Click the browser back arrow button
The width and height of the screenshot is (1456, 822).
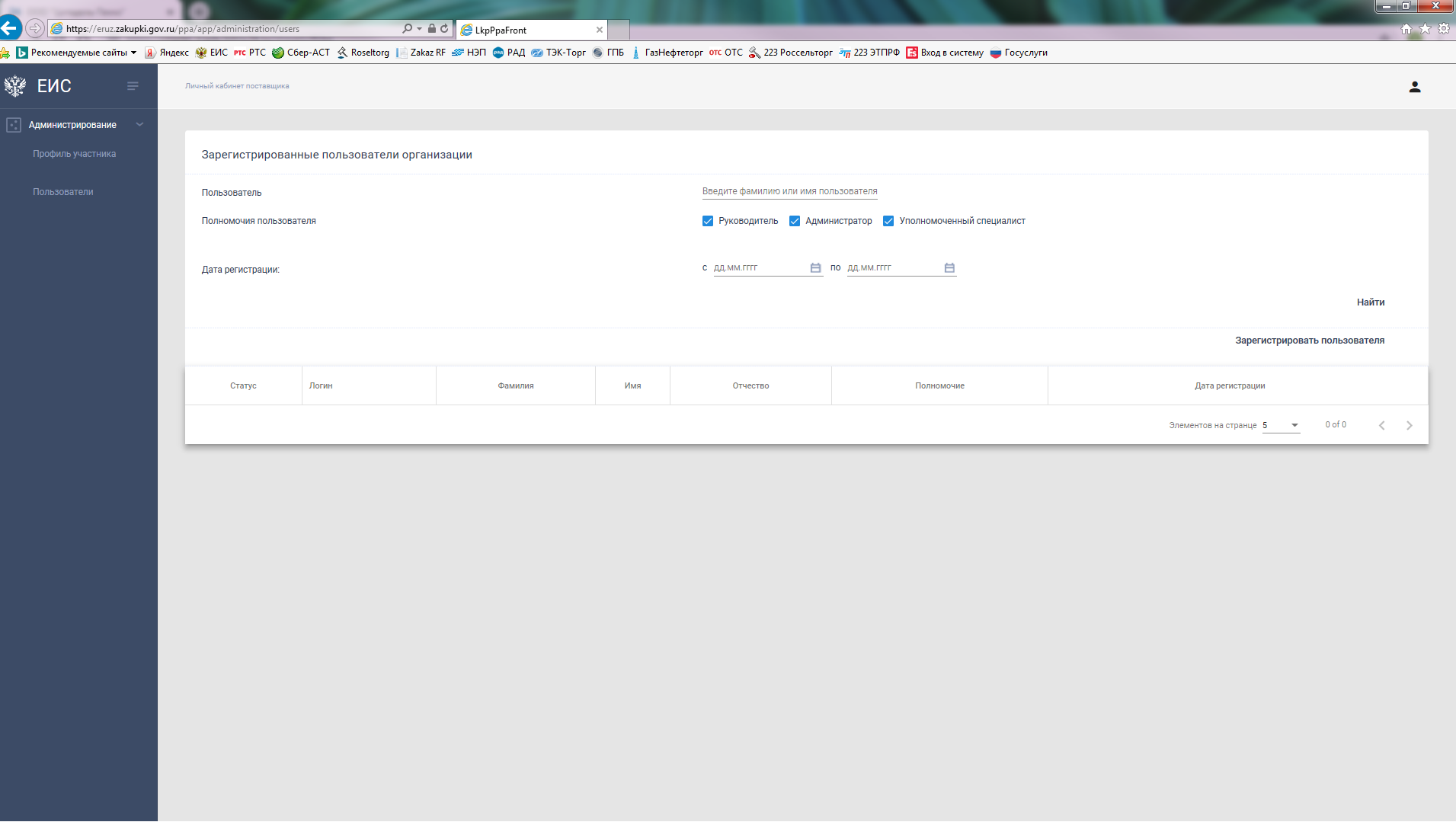click(x=10, y=29)
